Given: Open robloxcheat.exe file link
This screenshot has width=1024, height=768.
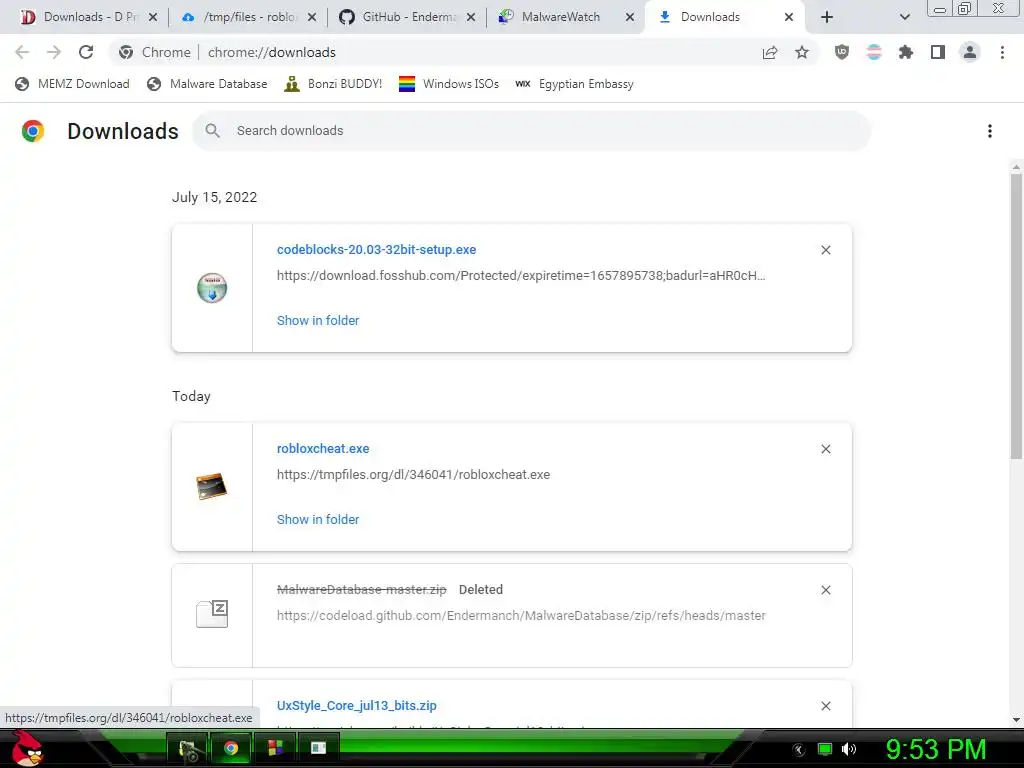Looking at the screenshot, I should 323,449.
